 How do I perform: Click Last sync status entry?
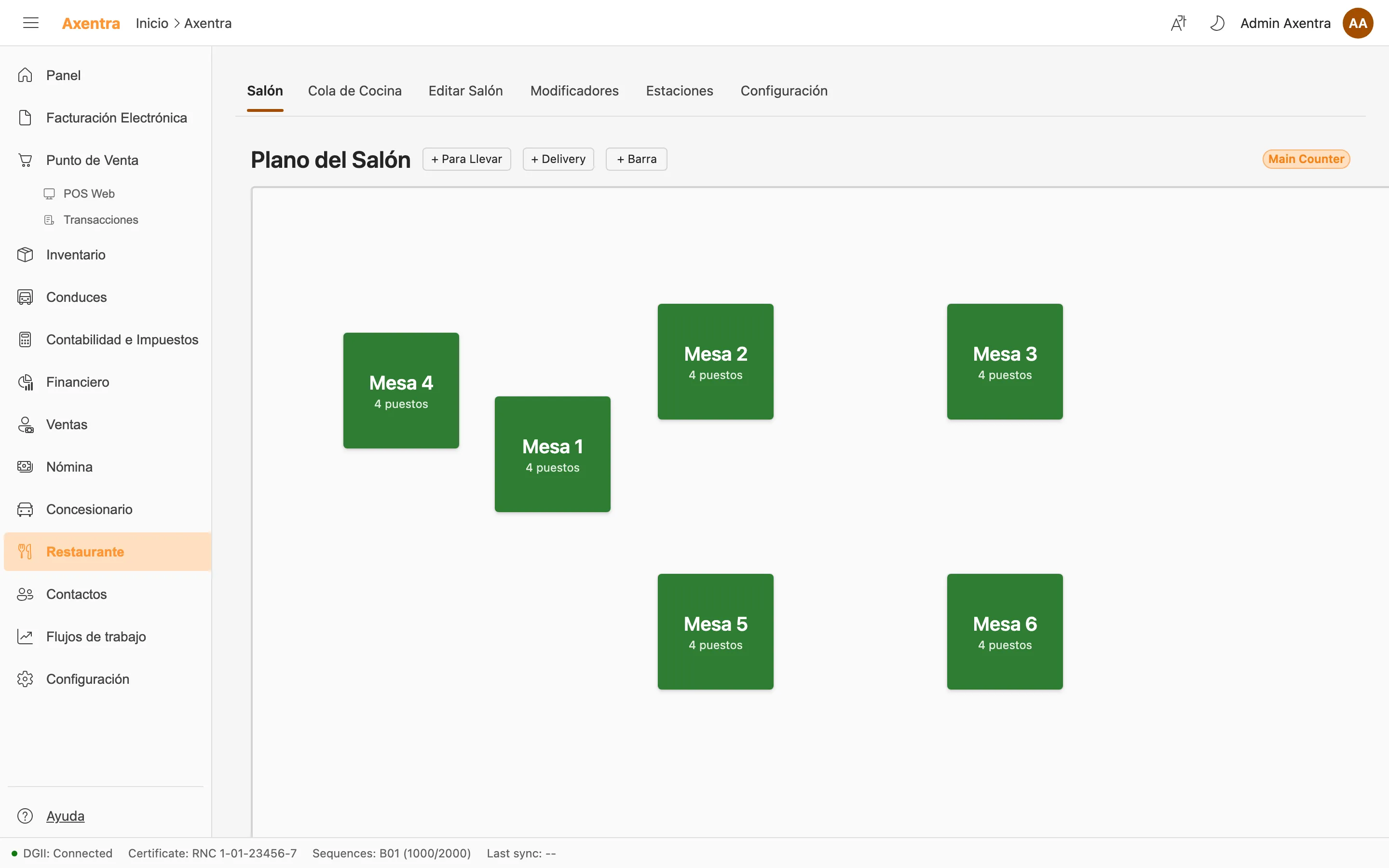click(521, 853)
